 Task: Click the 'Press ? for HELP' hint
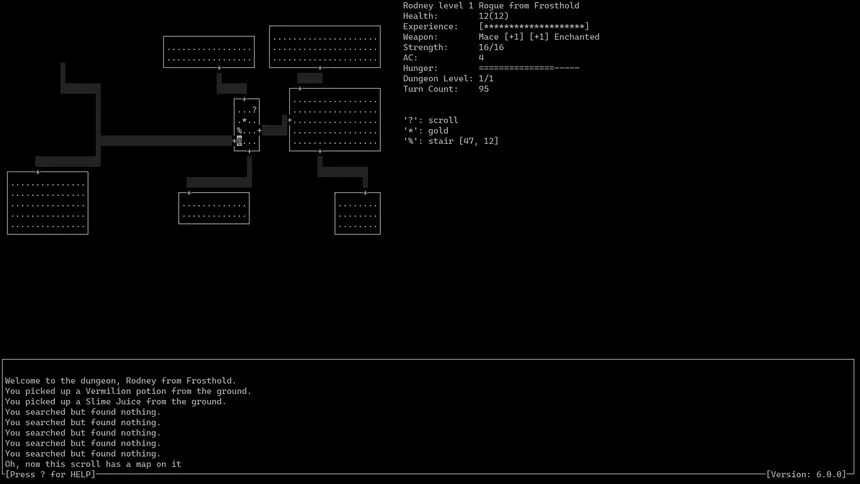50,474
